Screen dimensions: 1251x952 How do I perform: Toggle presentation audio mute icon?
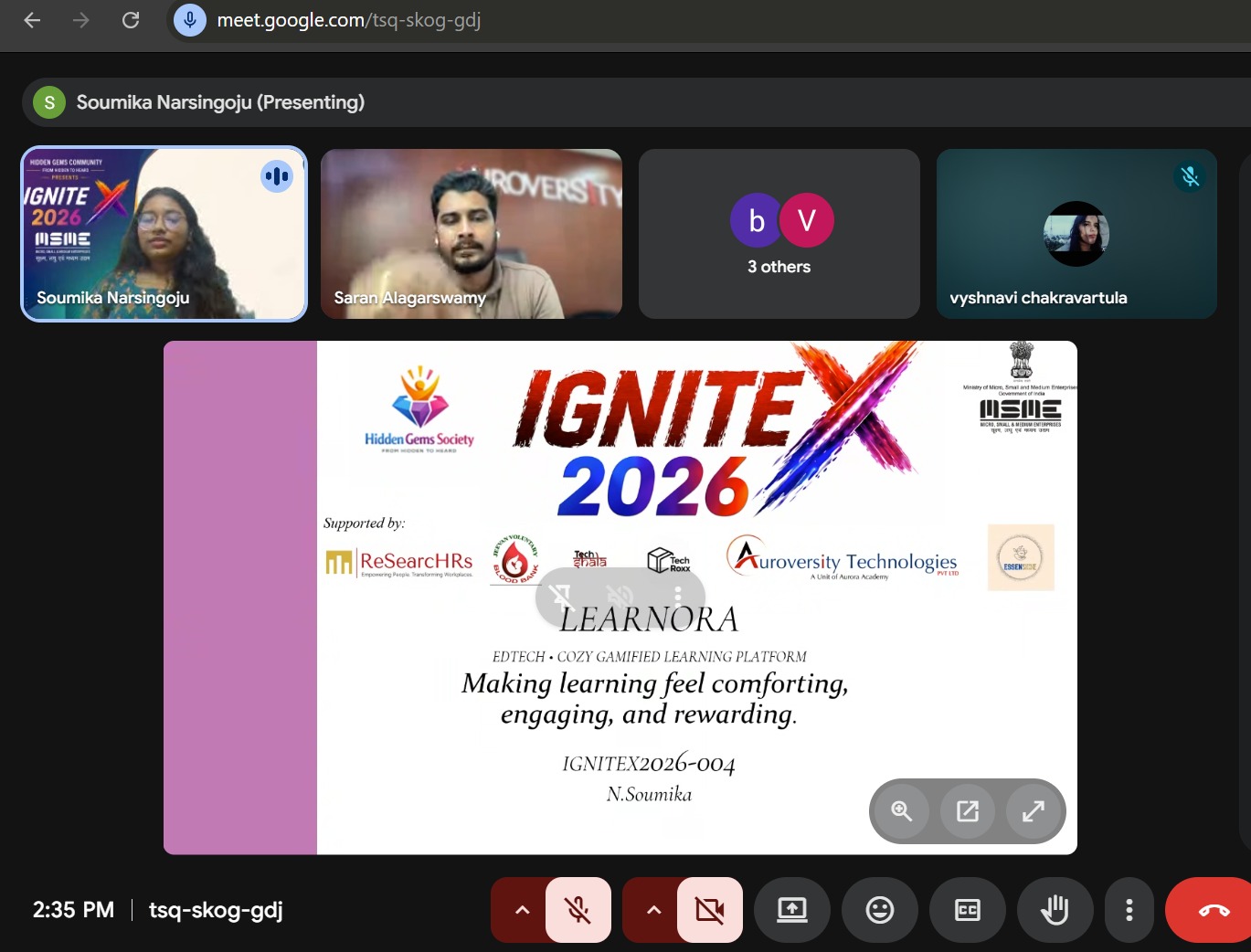click(620, 597)
